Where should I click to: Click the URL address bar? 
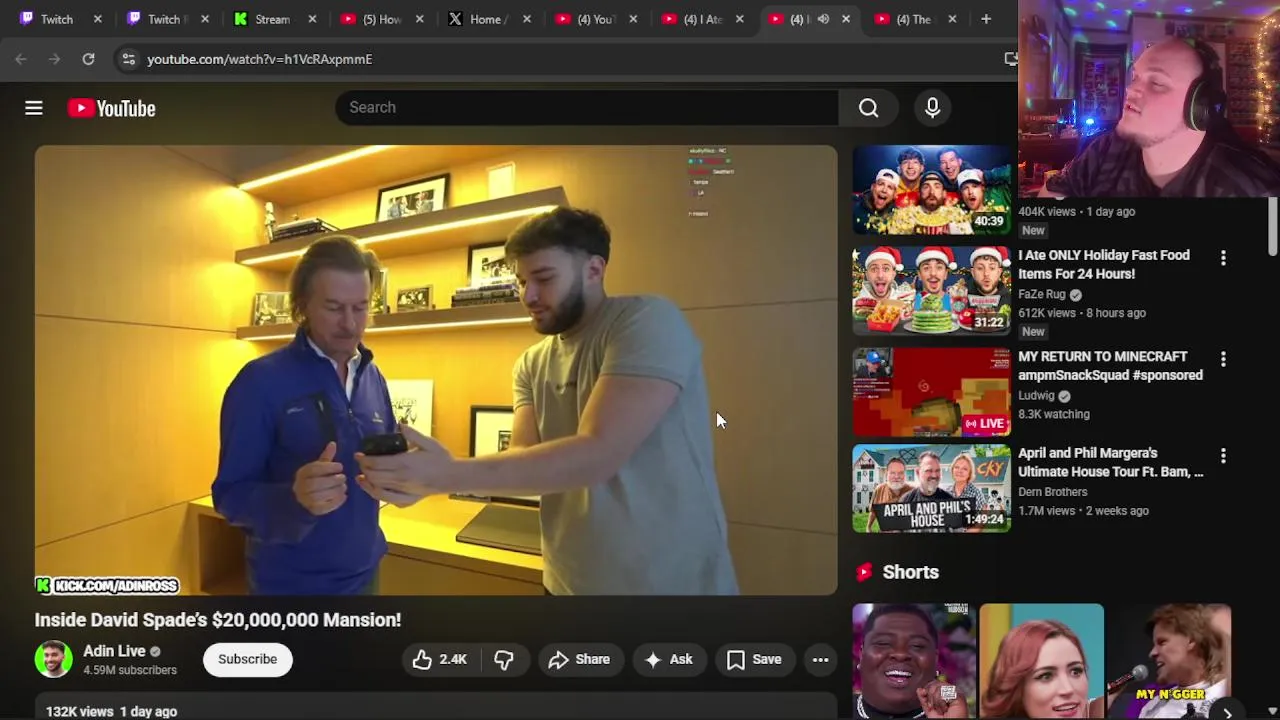(560, 59)
